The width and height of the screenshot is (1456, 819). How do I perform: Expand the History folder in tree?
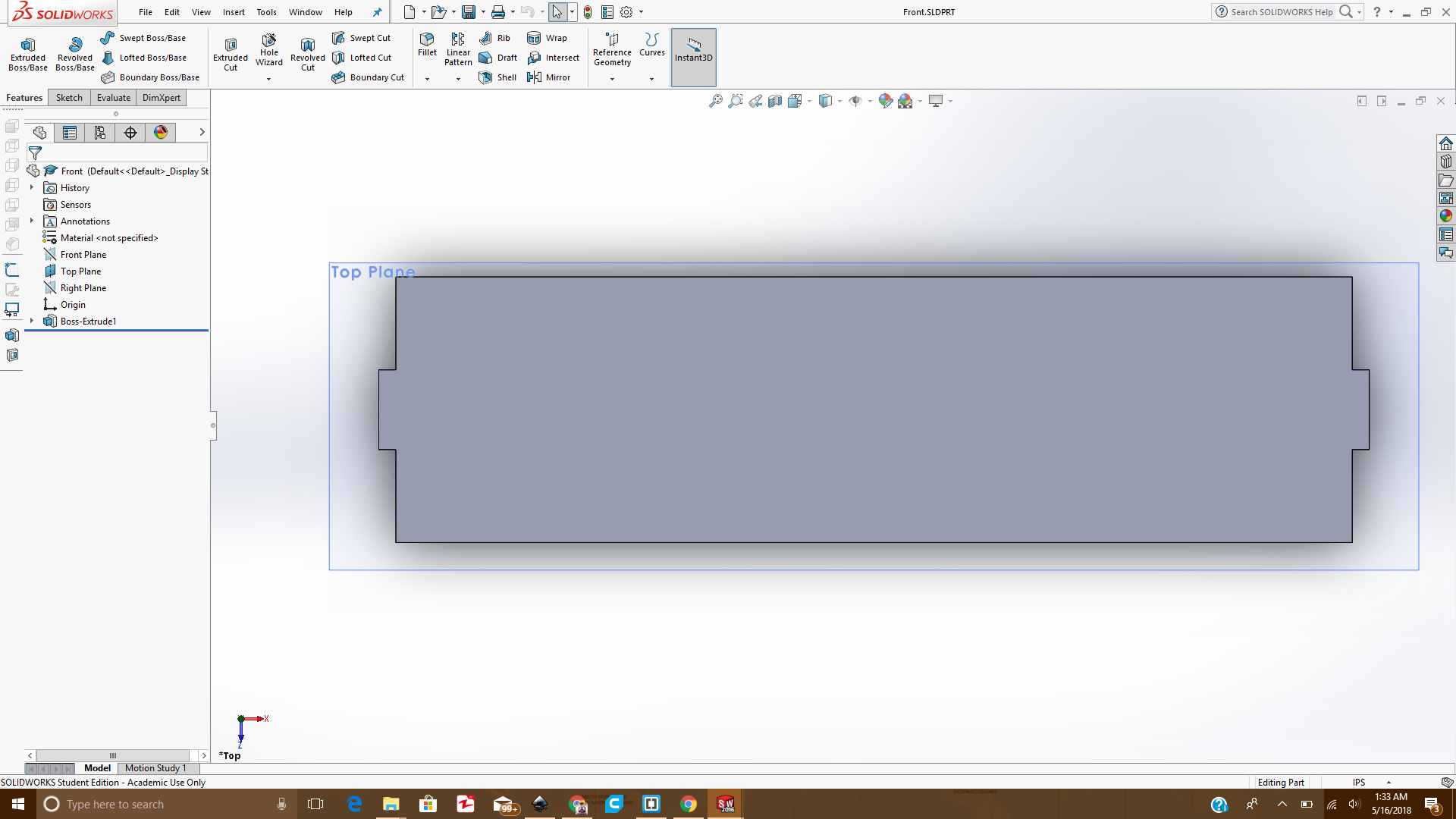(32, 187)
